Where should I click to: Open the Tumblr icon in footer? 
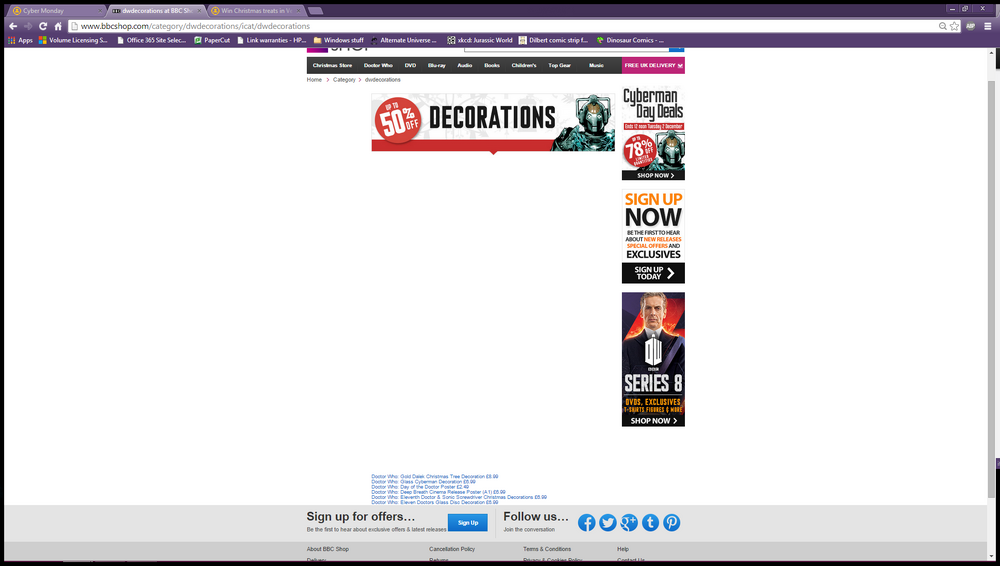click(x=650, y=523)
